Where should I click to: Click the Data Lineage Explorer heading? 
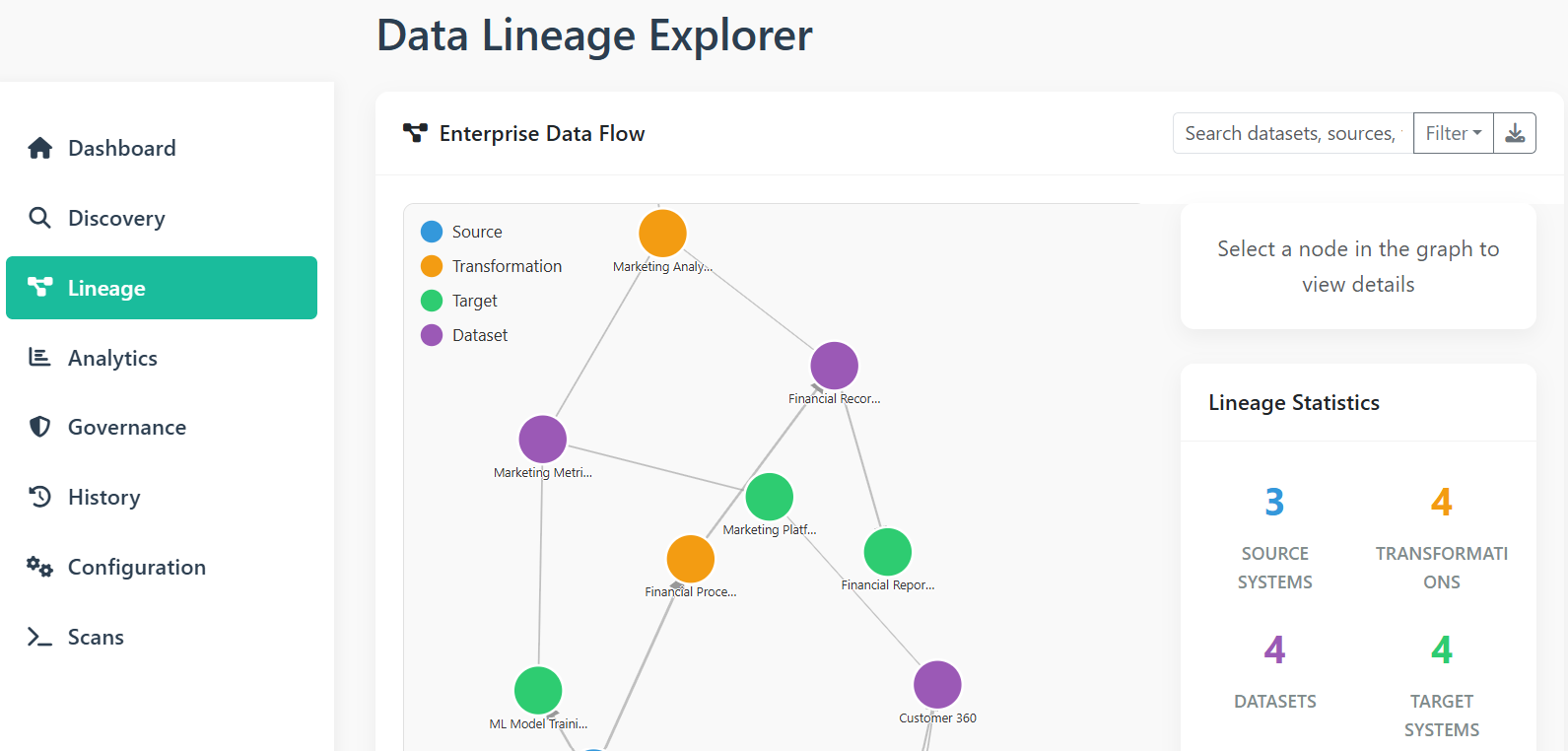tap(594, 35)
